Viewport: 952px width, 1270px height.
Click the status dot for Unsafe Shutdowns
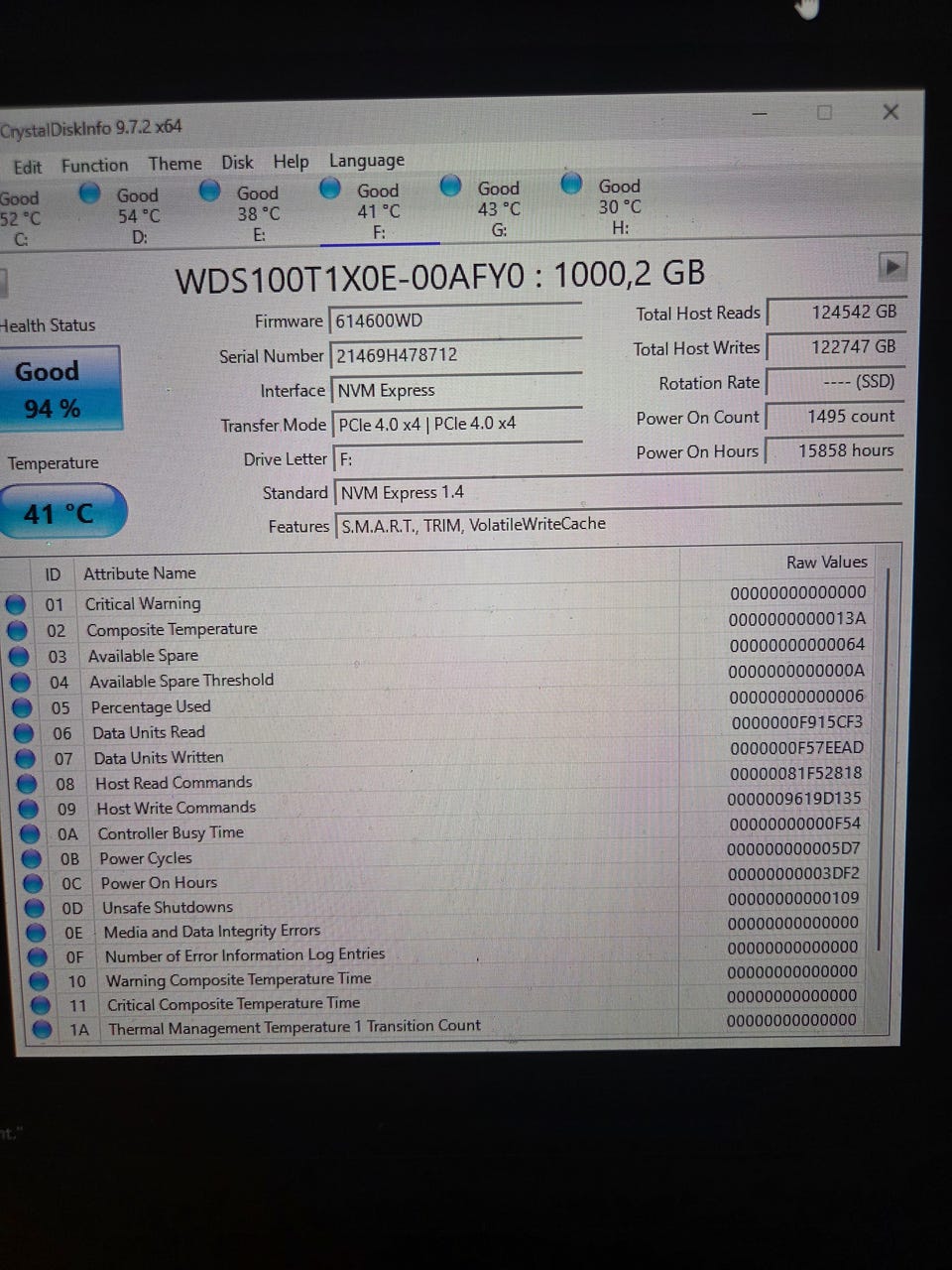pyautogui.click(x=35, y=908)
